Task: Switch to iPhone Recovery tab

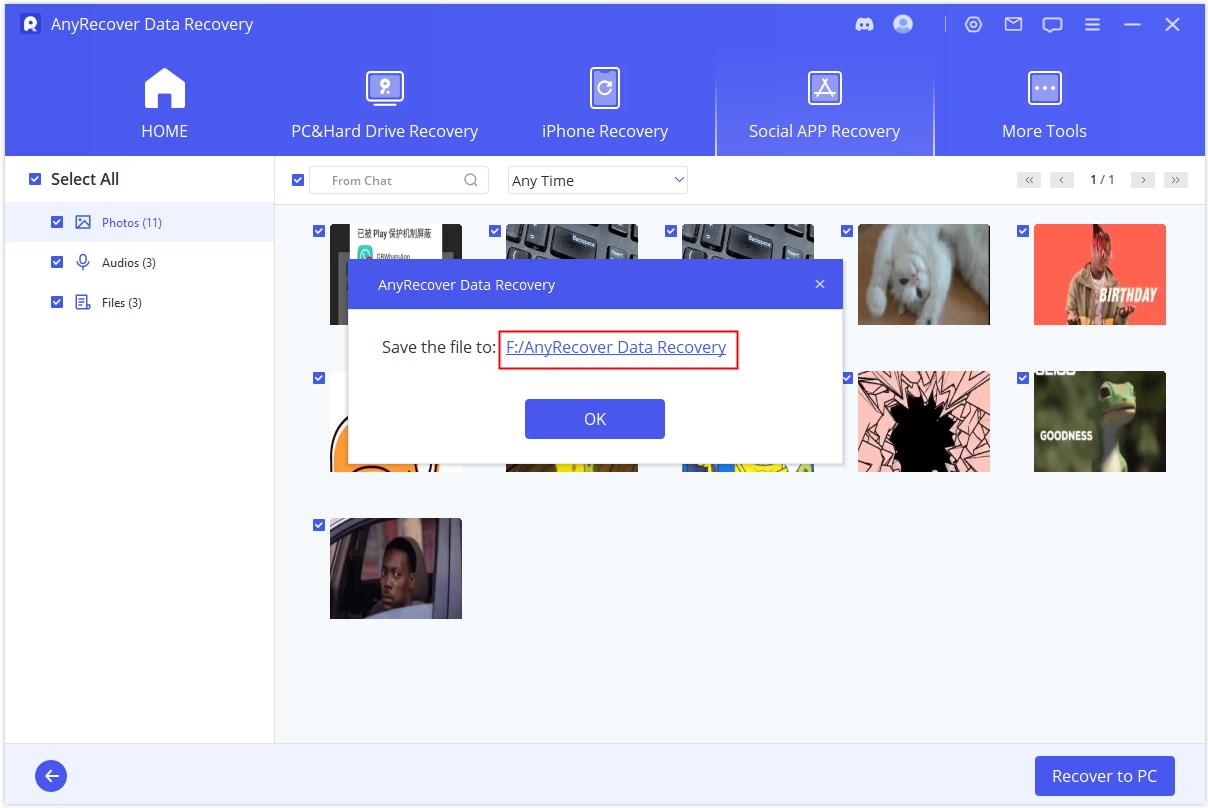Action: (x=604, y=105)
